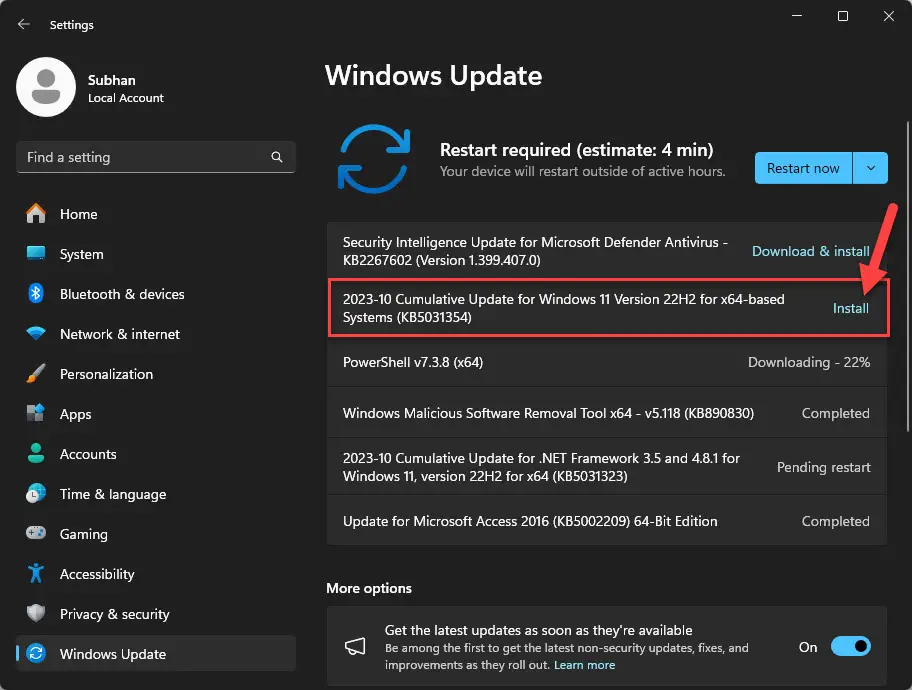Click the Restart now button
The height and width of the screenshot is (690, 912).
pos(803,168)
